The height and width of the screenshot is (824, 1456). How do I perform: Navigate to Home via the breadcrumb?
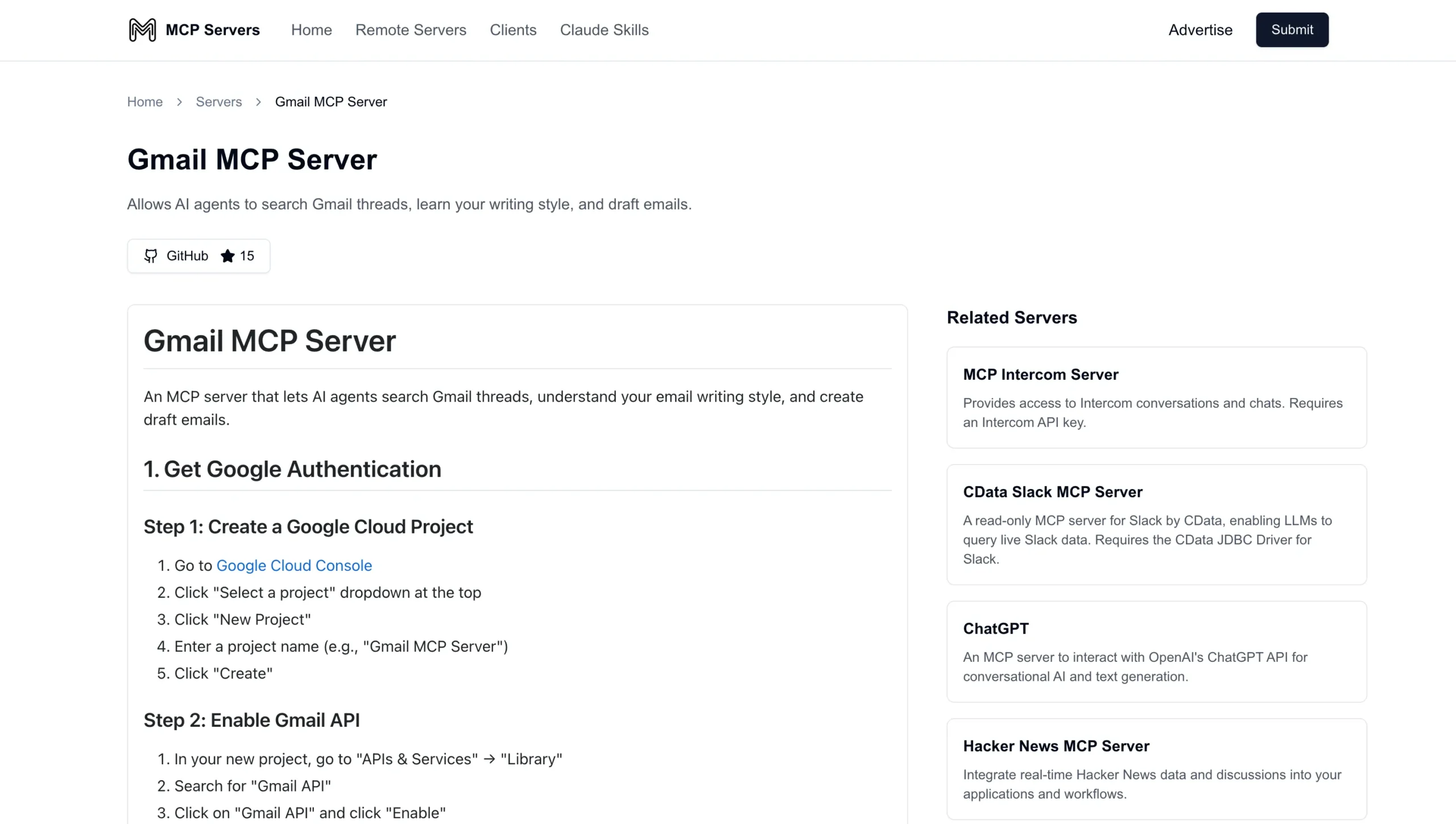pyautogui.click(x=144, y=101)
